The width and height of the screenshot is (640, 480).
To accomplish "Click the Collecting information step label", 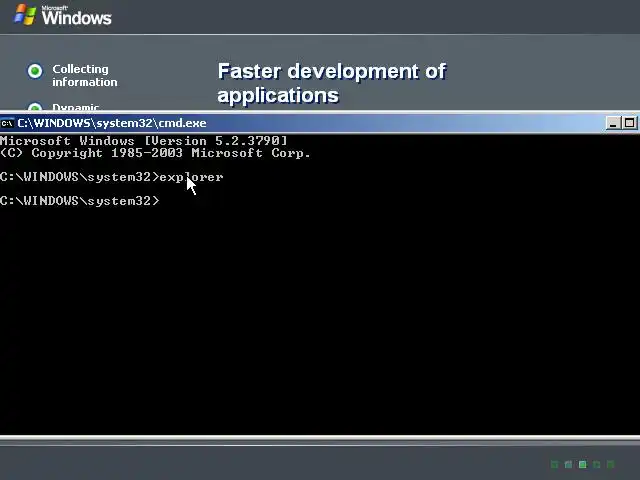I will [x=84, y=76].
